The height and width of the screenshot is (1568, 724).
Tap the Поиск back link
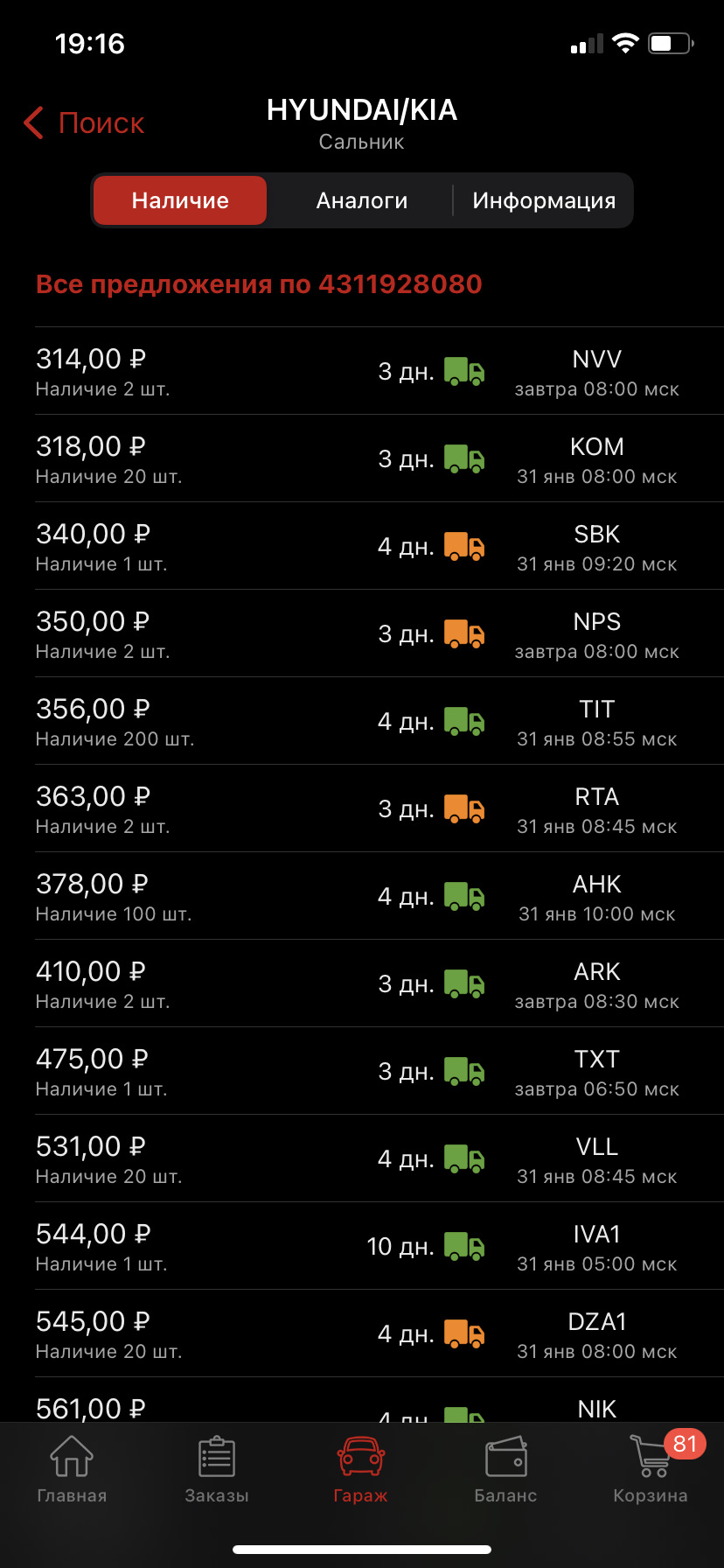[101, 123]
